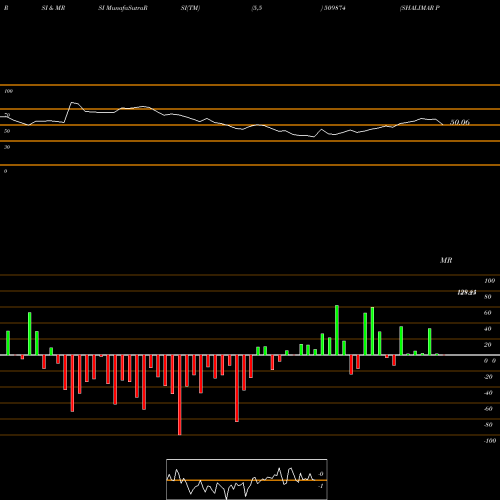Select the longest red MR histogram bar

[180, 395]
